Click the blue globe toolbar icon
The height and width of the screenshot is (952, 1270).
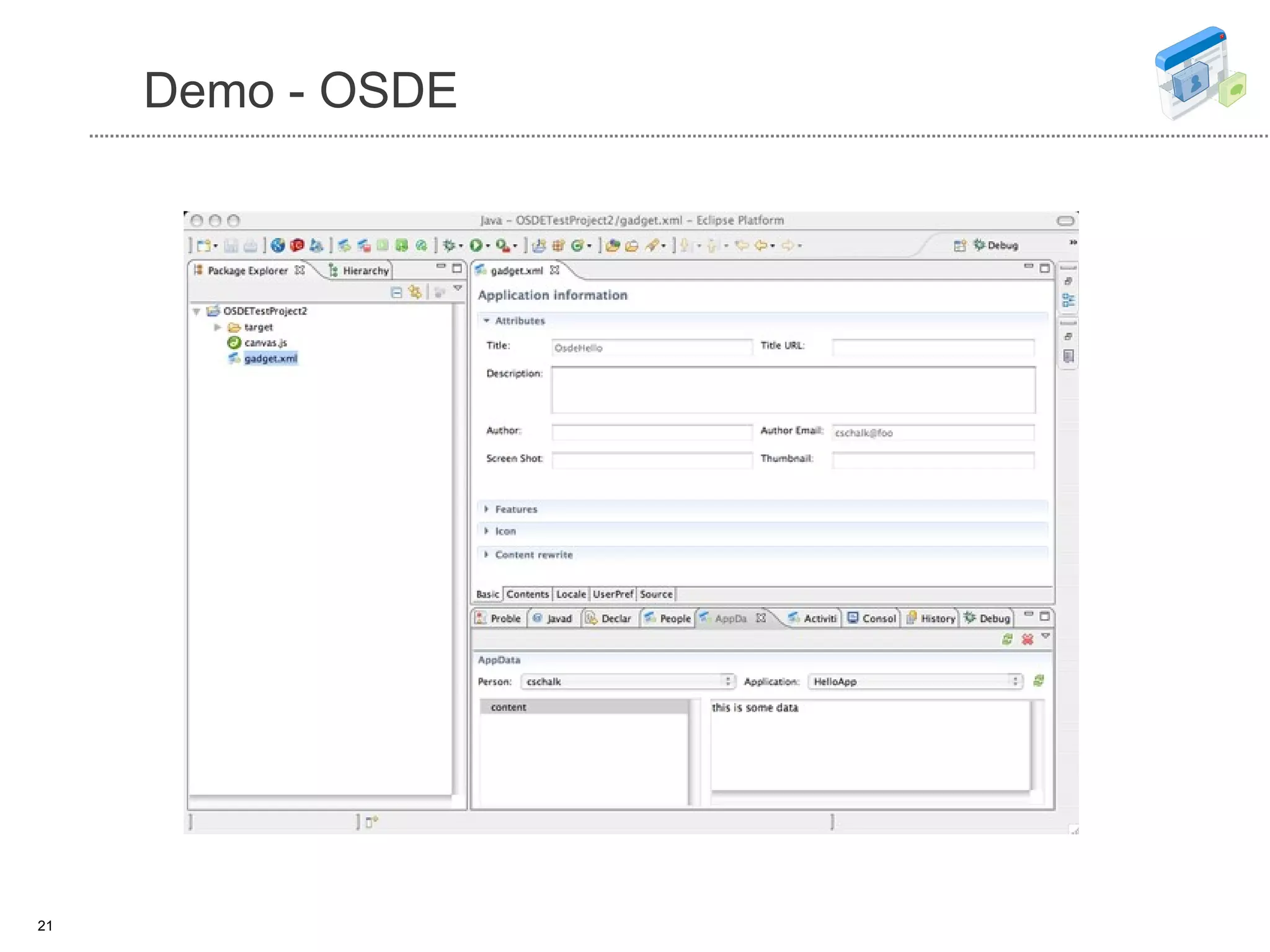point(278,245)
